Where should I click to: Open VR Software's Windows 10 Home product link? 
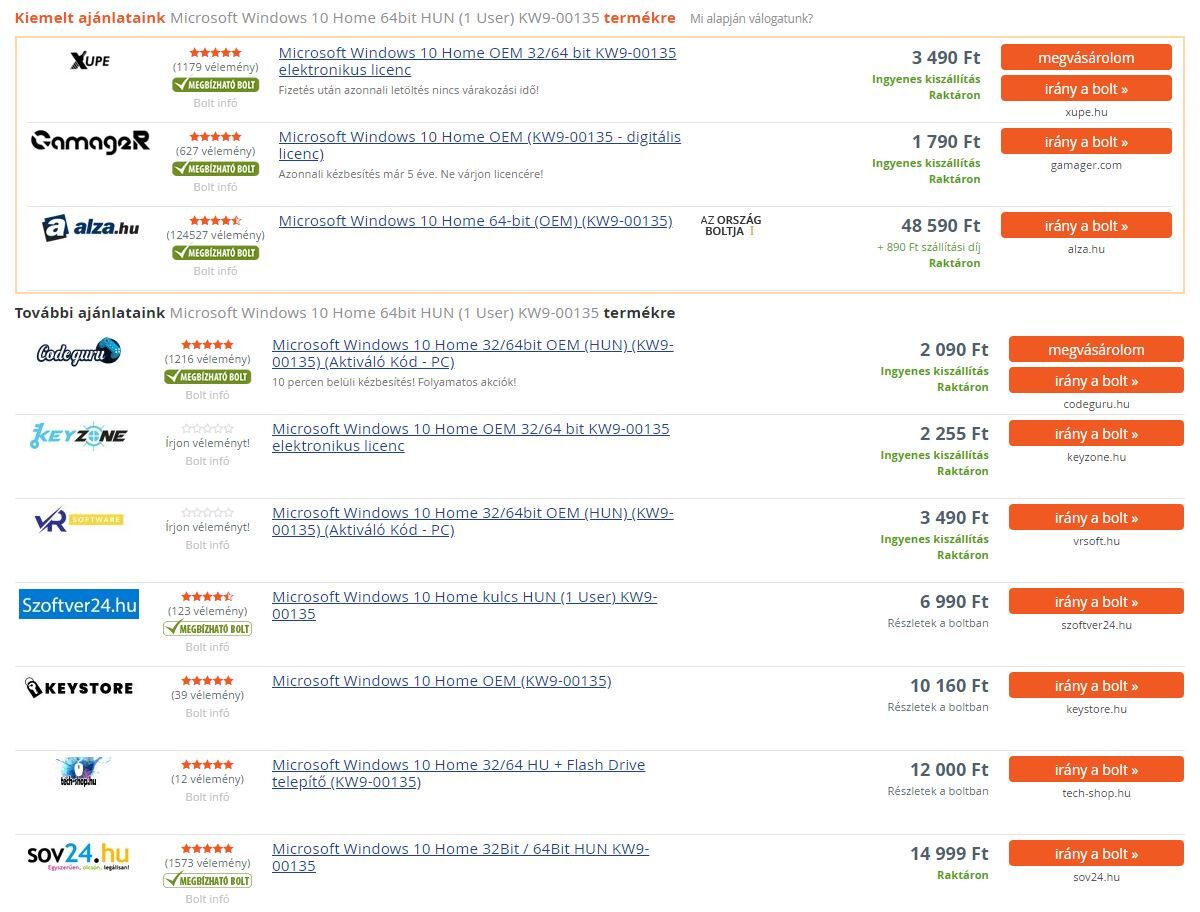point(473,521)
